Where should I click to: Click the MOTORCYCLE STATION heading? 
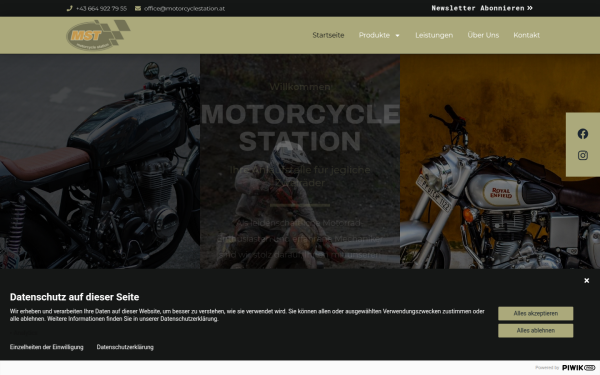tap(300, 127)
